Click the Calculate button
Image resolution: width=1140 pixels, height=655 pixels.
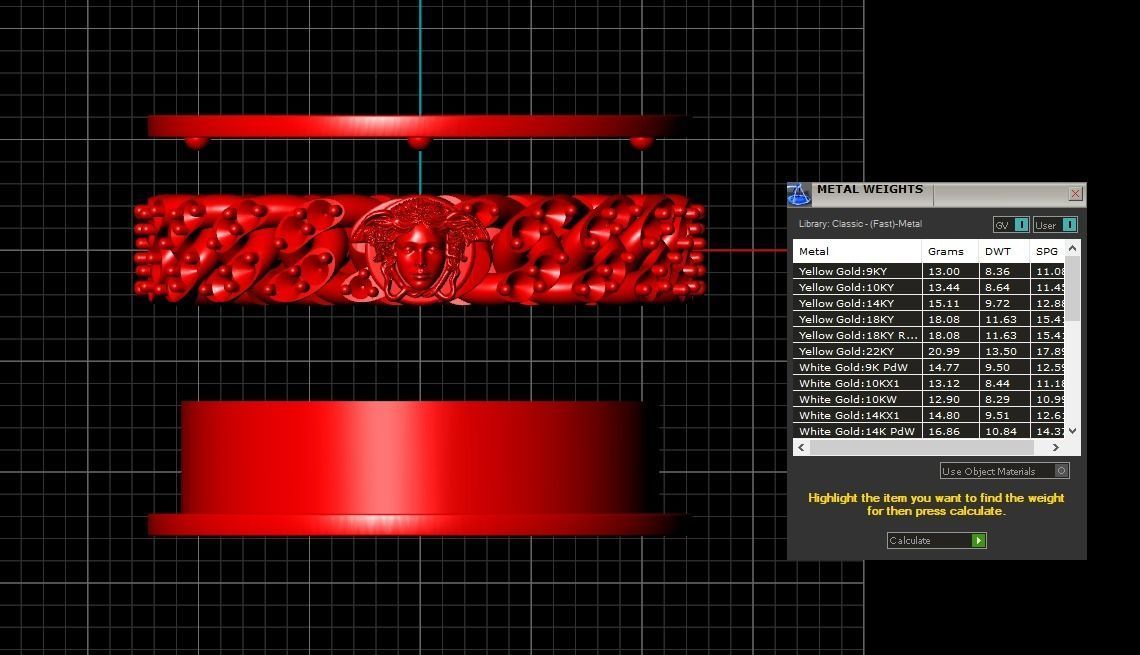pos(936,540)
